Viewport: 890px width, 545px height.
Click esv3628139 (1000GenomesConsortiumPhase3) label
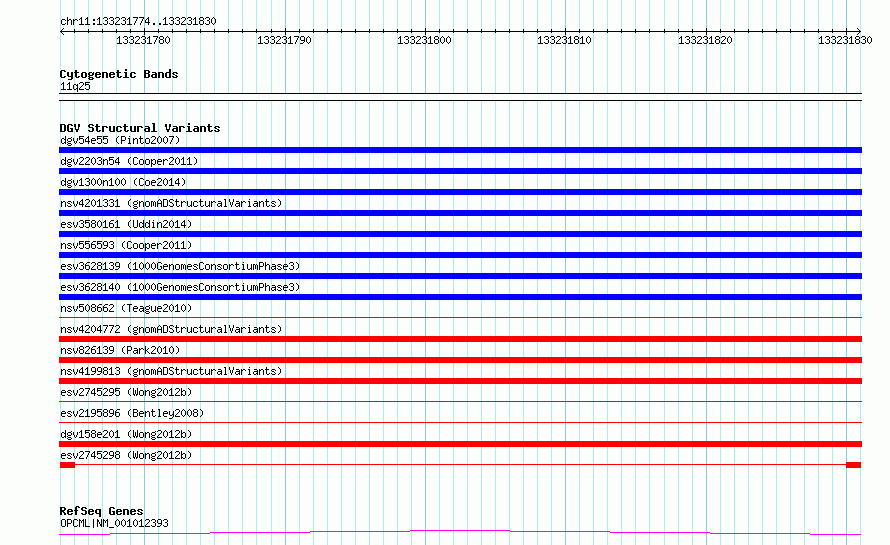coord(180,266)
